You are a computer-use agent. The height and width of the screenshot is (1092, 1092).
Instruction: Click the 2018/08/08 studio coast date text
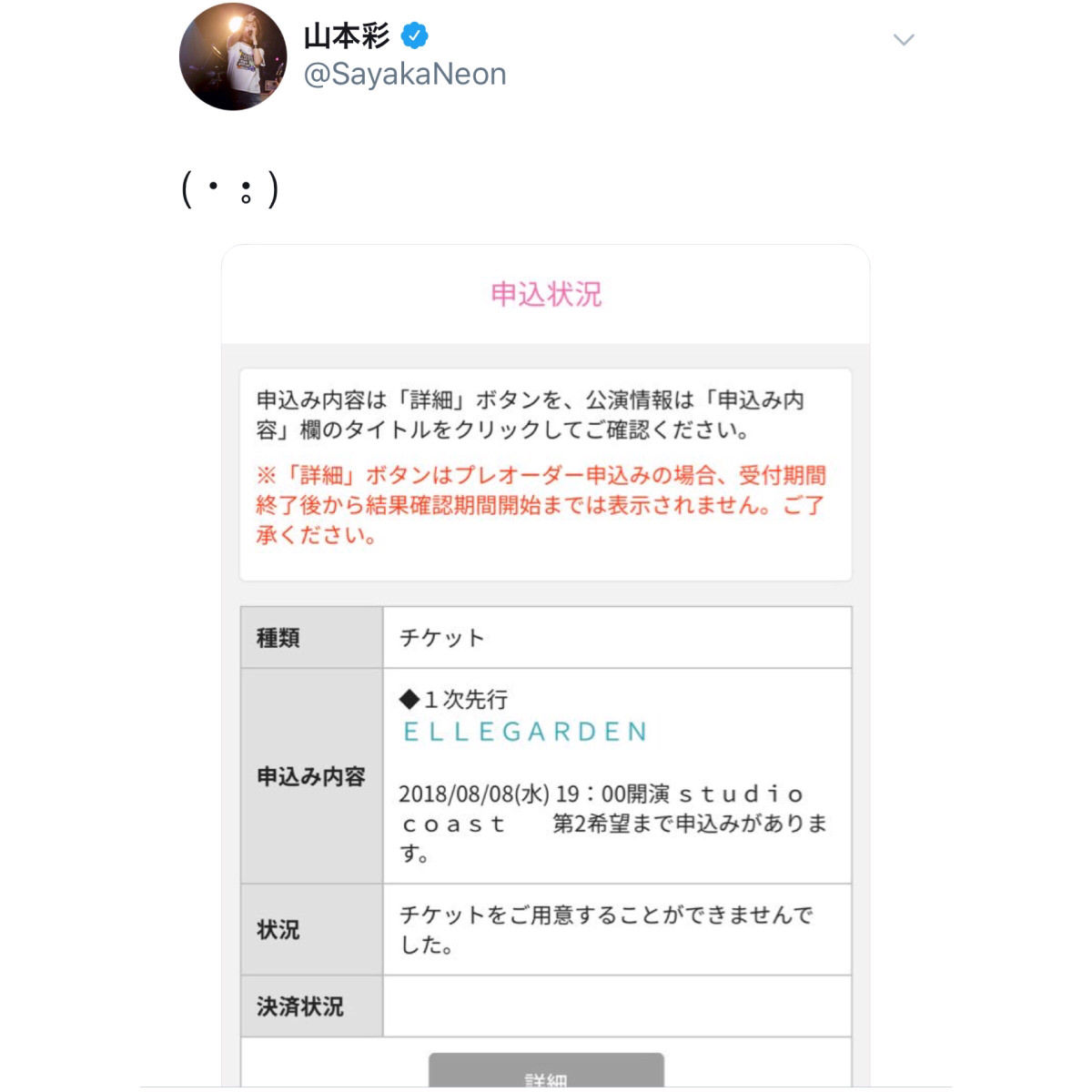pos(613,824)
